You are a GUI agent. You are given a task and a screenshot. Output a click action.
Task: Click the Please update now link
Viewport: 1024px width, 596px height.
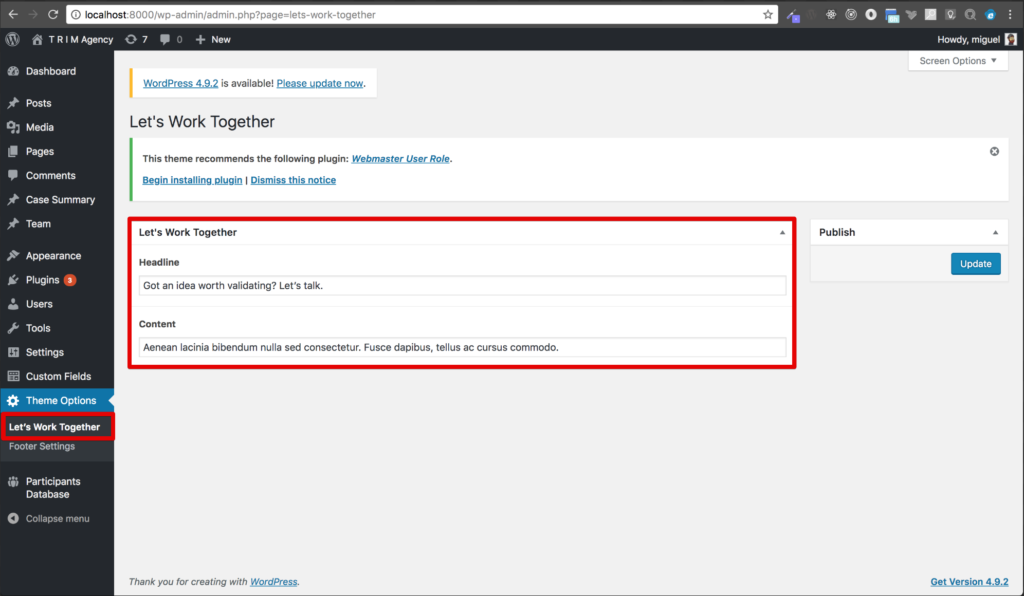point(319,84)
